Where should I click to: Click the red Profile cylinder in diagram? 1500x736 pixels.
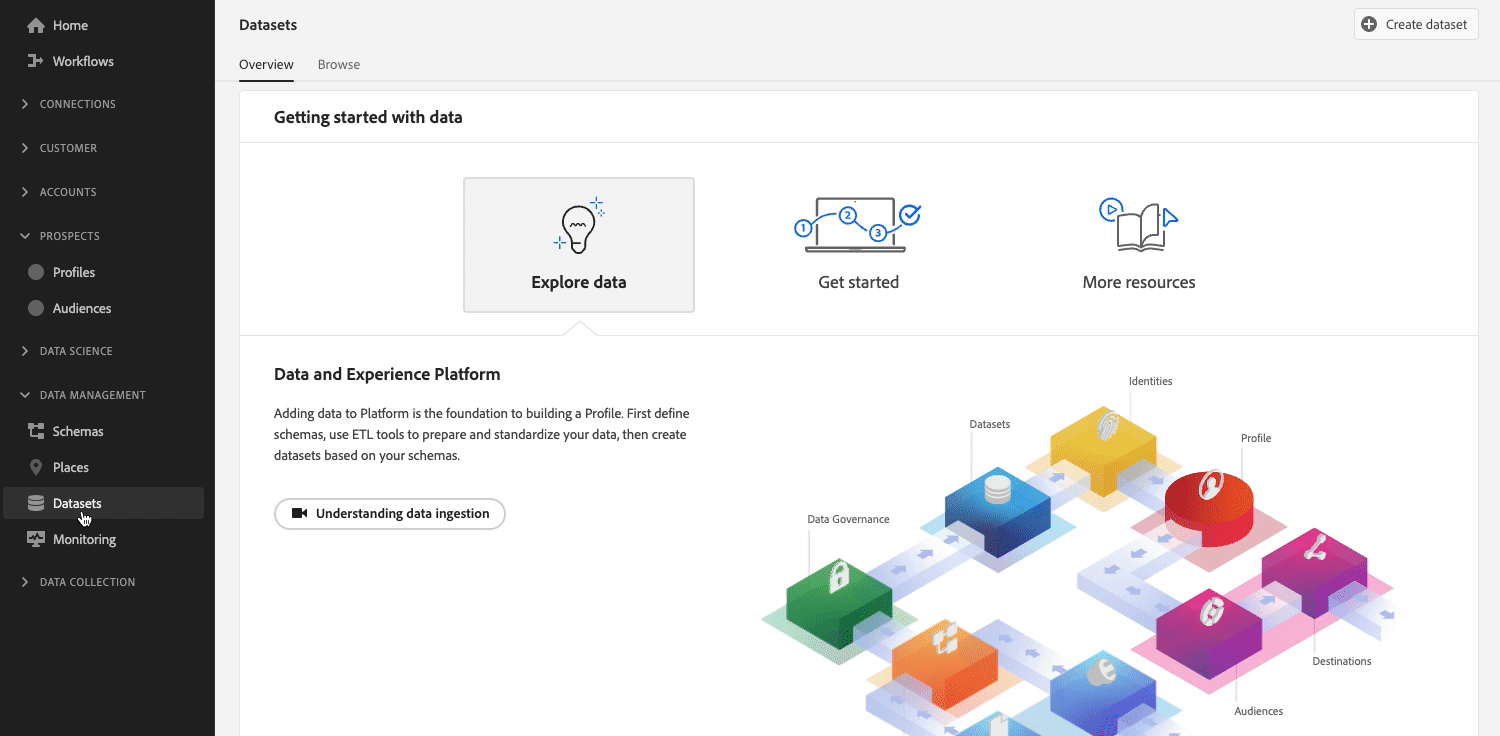point(1209,506)
